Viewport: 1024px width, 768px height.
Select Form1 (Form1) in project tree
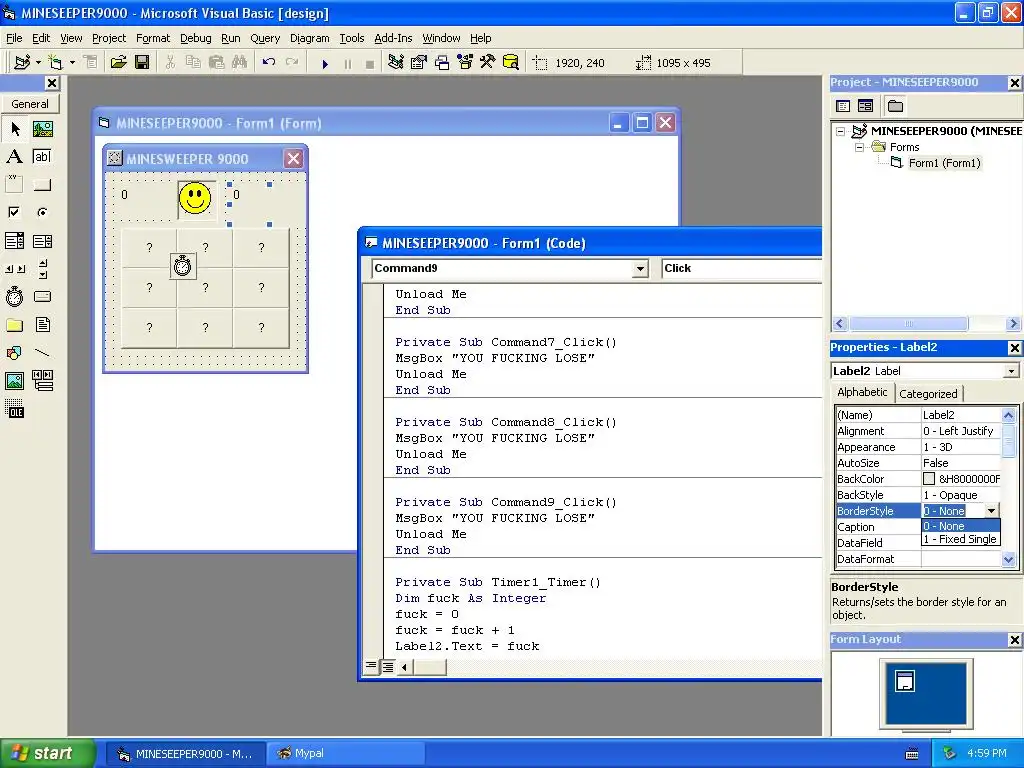point(944,163)
